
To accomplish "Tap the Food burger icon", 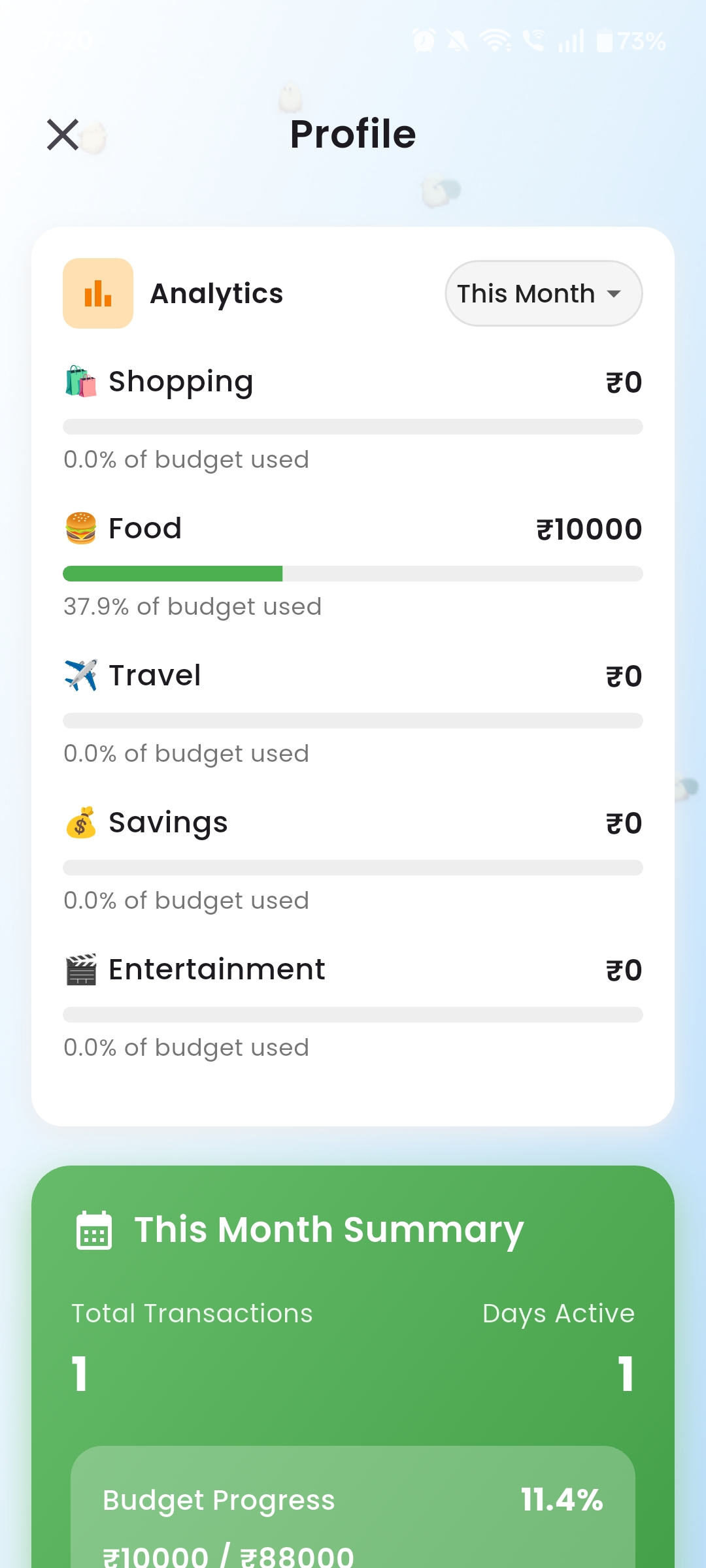I will tap(81, 529).
